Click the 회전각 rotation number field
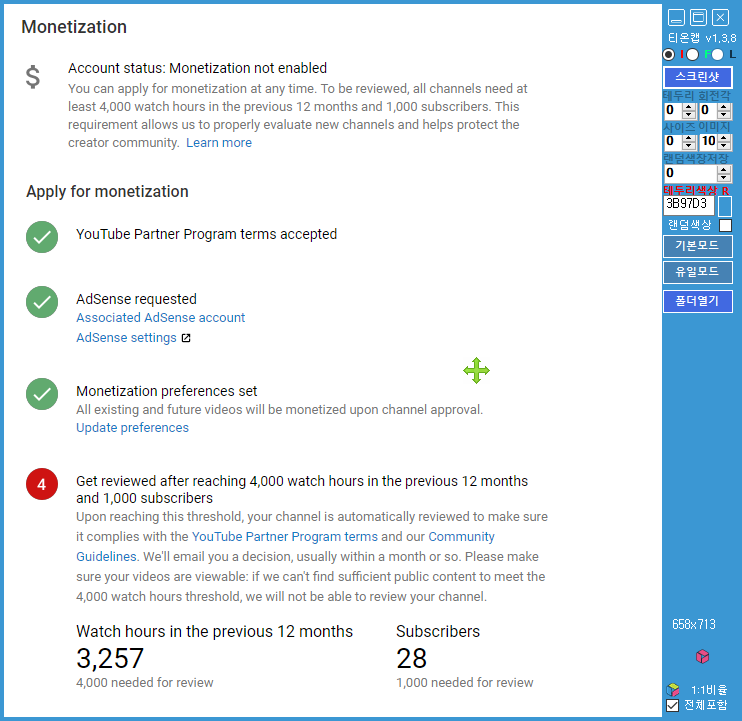This screenshot has height=721, width=742. point(708,111)
